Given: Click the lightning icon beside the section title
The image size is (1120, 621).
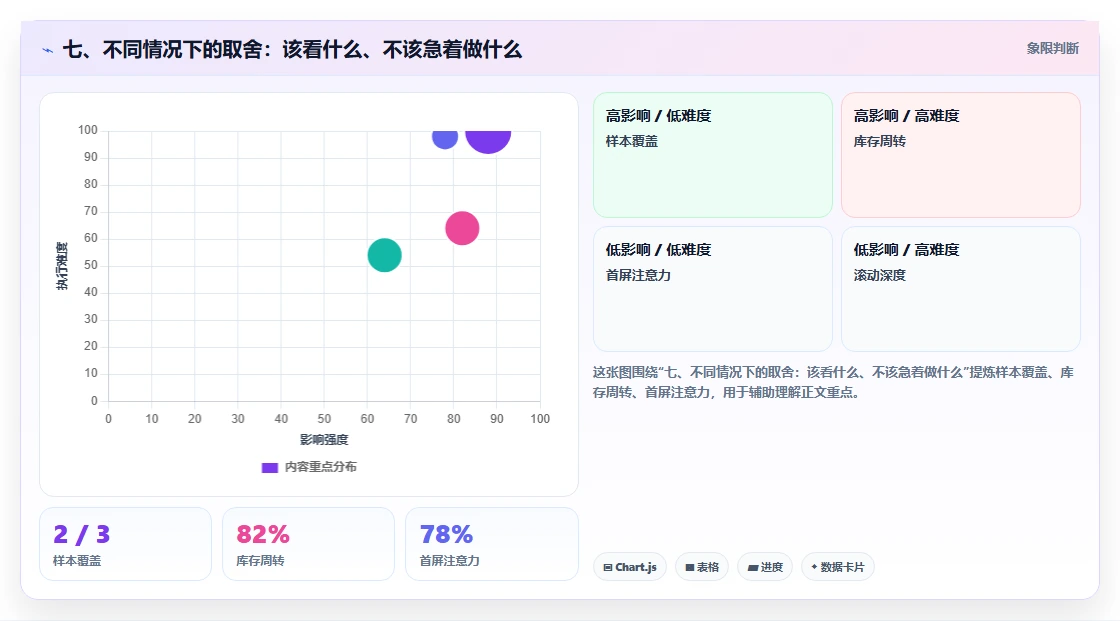Looking at the screenshot, I should [x=48, y=50].
